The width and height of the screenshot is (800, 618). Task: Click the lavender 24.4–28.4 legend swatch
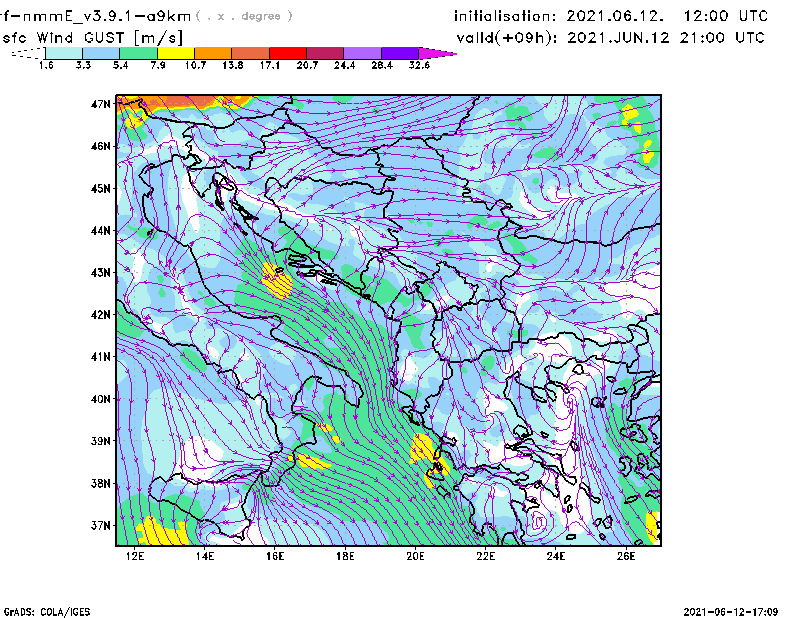pos(362,53)
